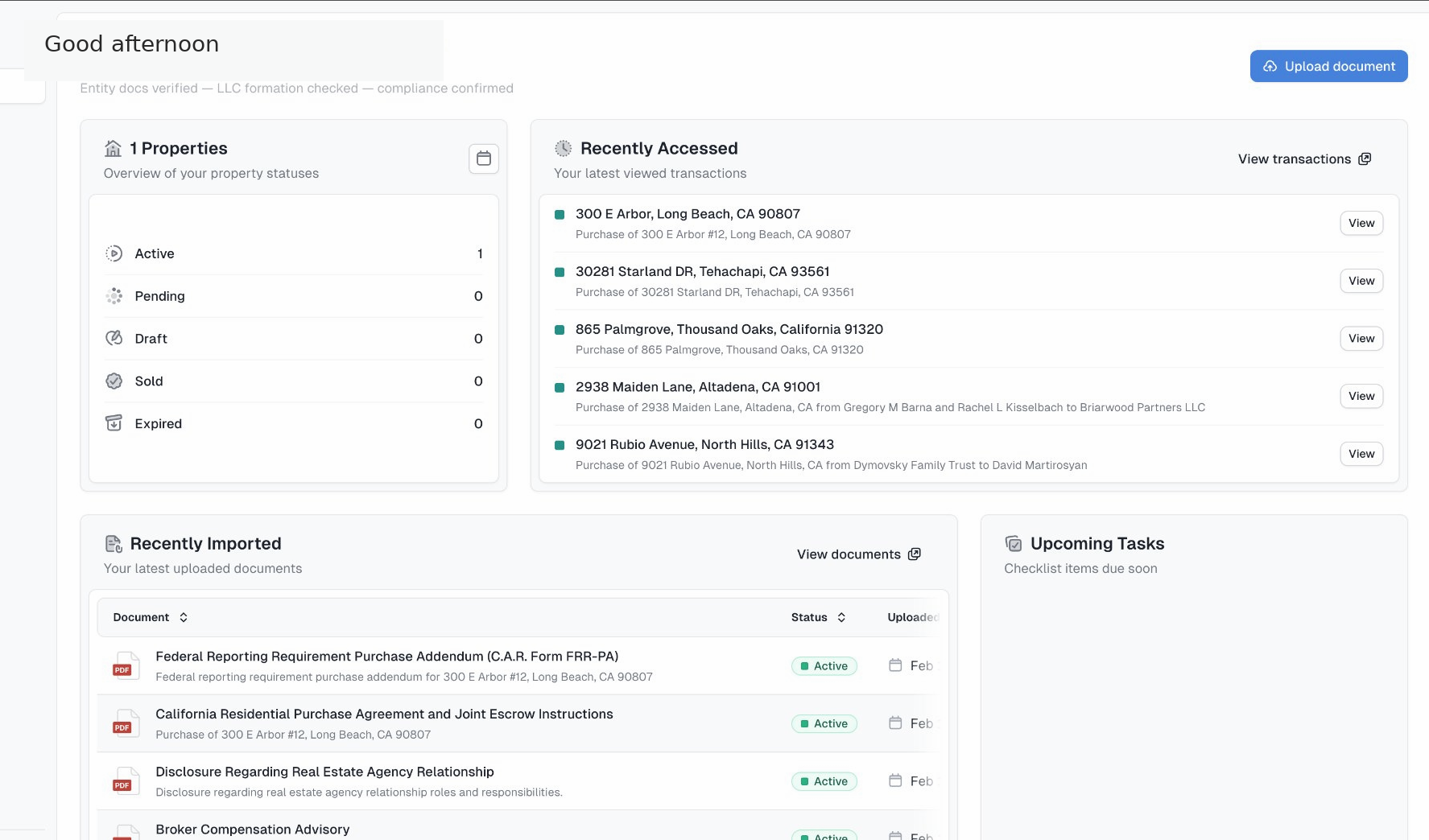The image size is (1429, 840).
Task: View the 2938 Maiden Lane transaction
Action: click(x=1361, y=396)
